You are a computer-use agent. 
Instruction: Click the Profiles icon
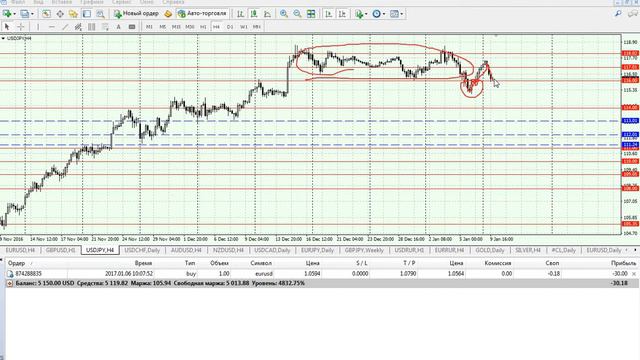click(x=25, y=14)
